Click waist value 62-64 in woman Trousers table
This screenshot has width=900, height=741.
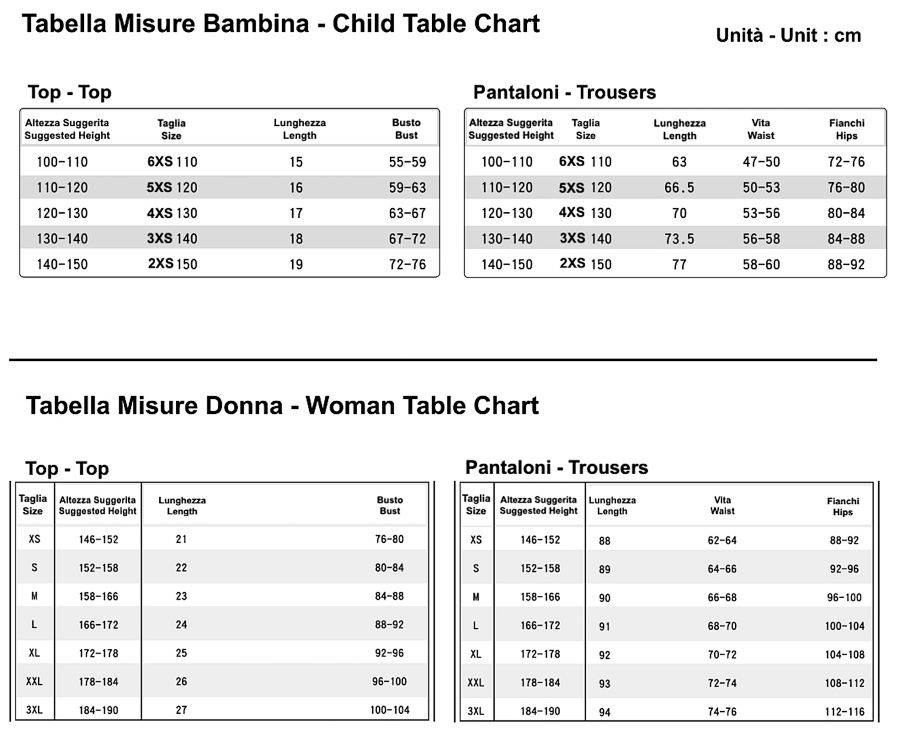pos(722,540)
